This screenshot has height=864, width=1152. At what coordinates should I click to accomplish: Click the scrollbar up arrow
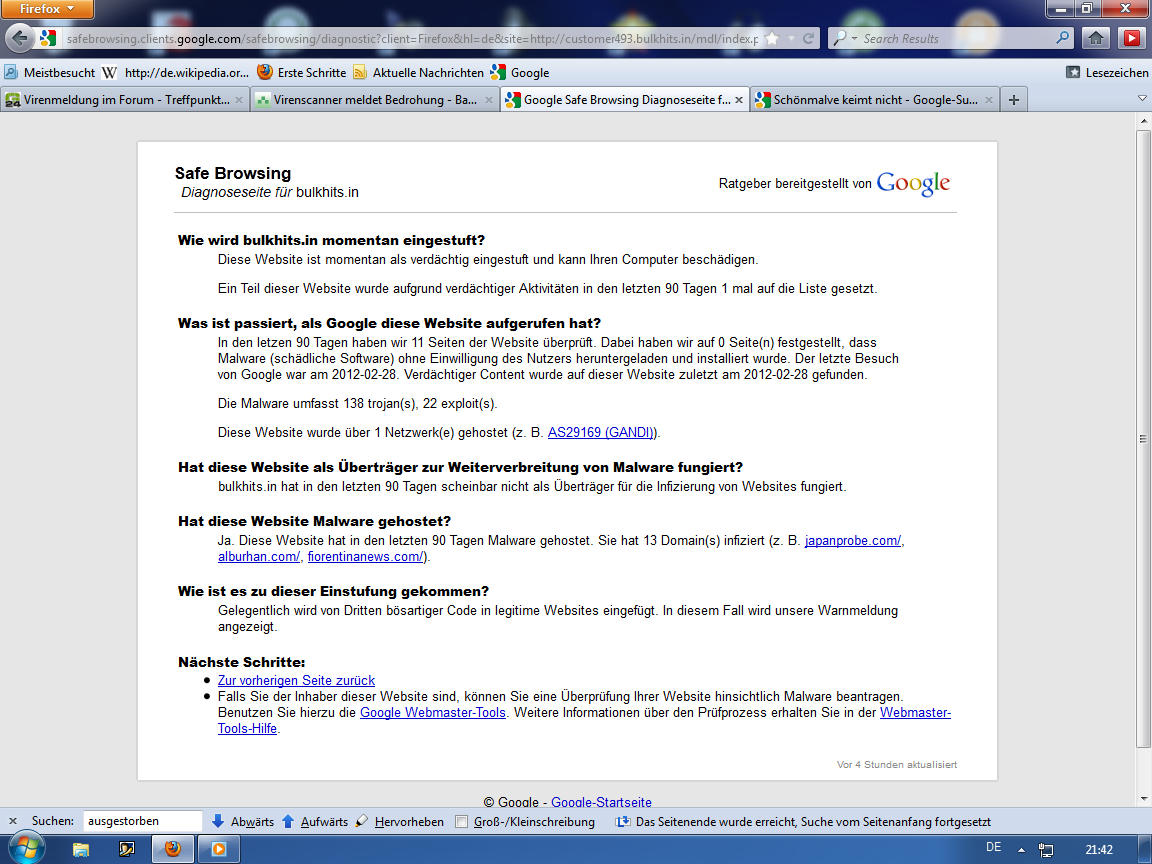click(x=1142, y=120)
